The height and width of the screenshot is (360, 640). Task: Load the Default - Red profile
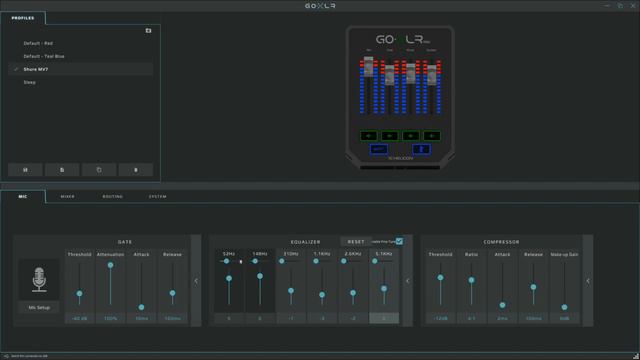tap(81, 43)
